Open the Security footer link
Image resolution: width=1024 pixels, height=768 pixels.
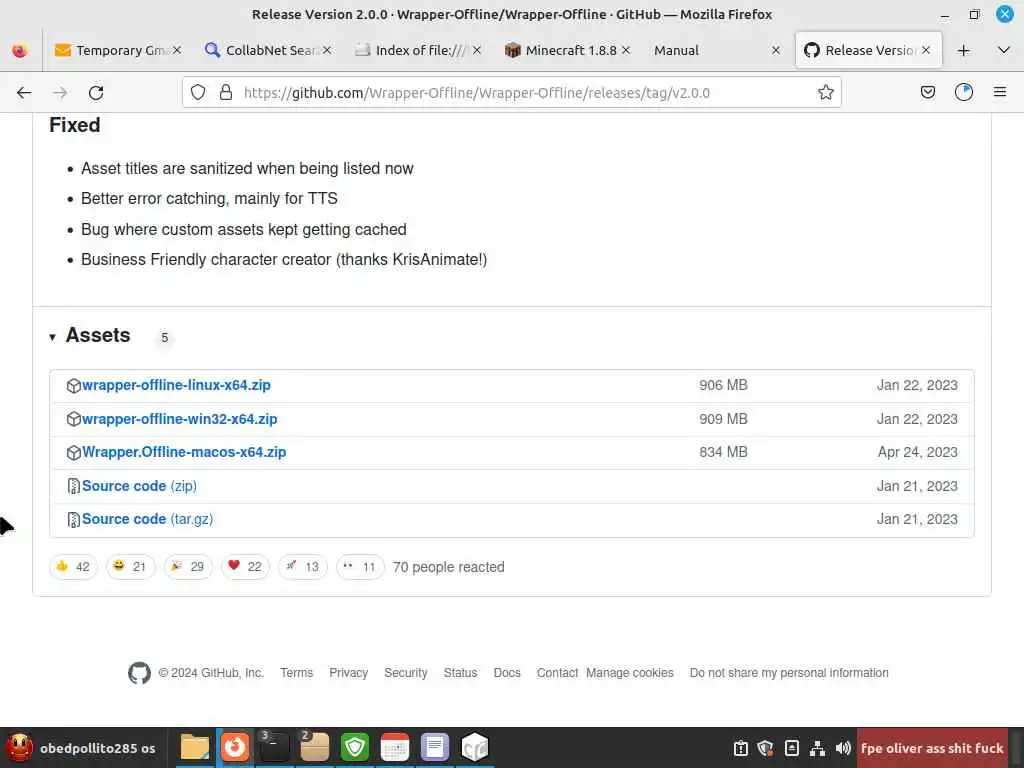(x=406, y=673)
